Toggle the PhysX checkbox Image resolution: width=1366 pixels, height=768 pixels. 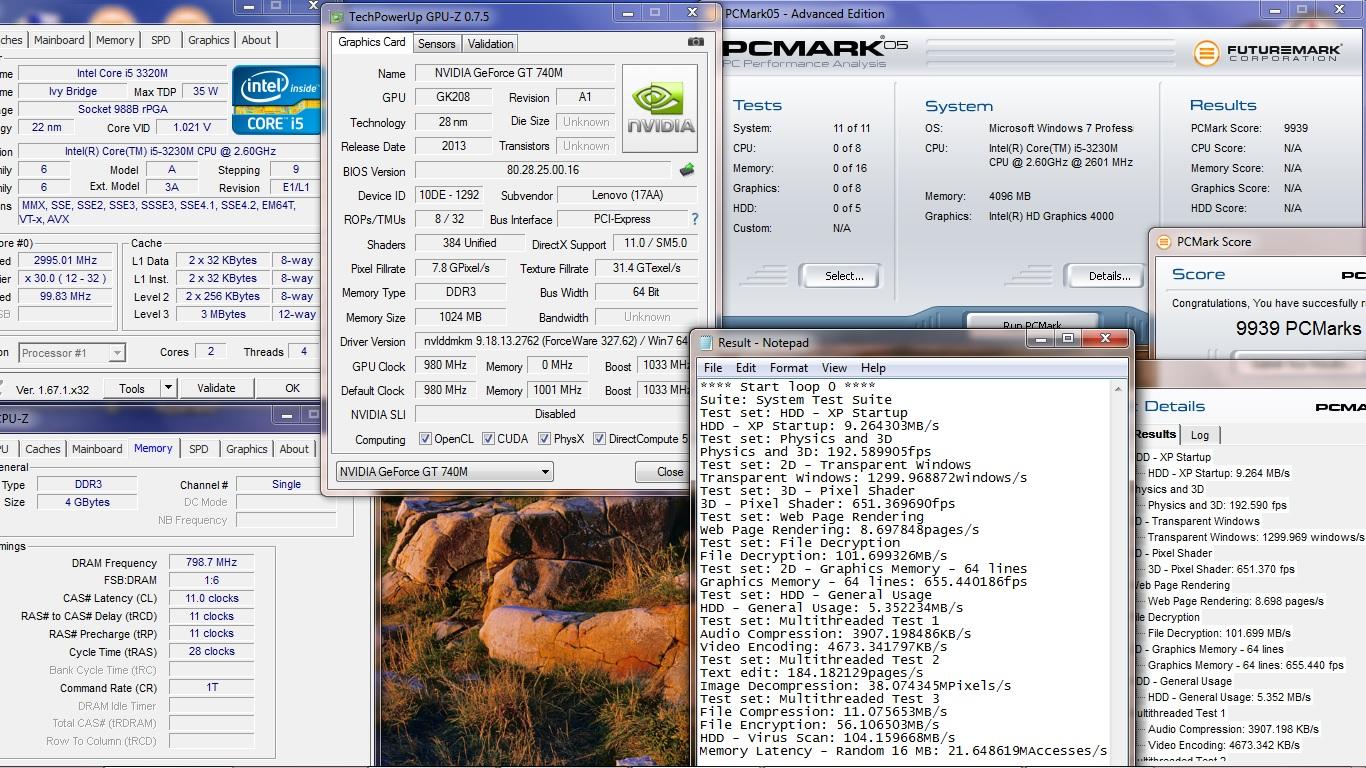[x=544, y=439]
